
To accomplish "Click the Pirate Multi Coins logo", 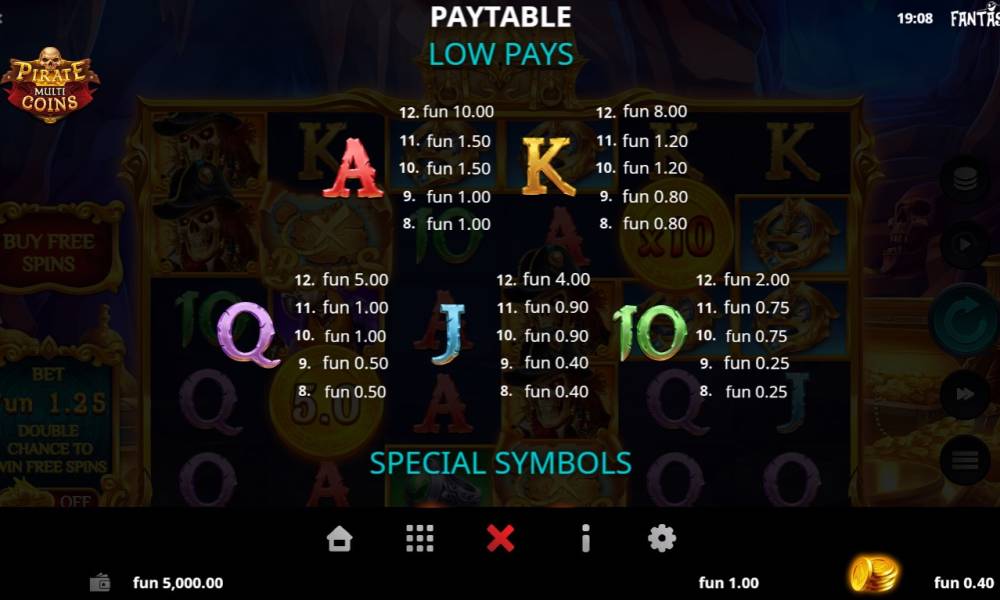I will pyautogui.click(x=50, y=84).
